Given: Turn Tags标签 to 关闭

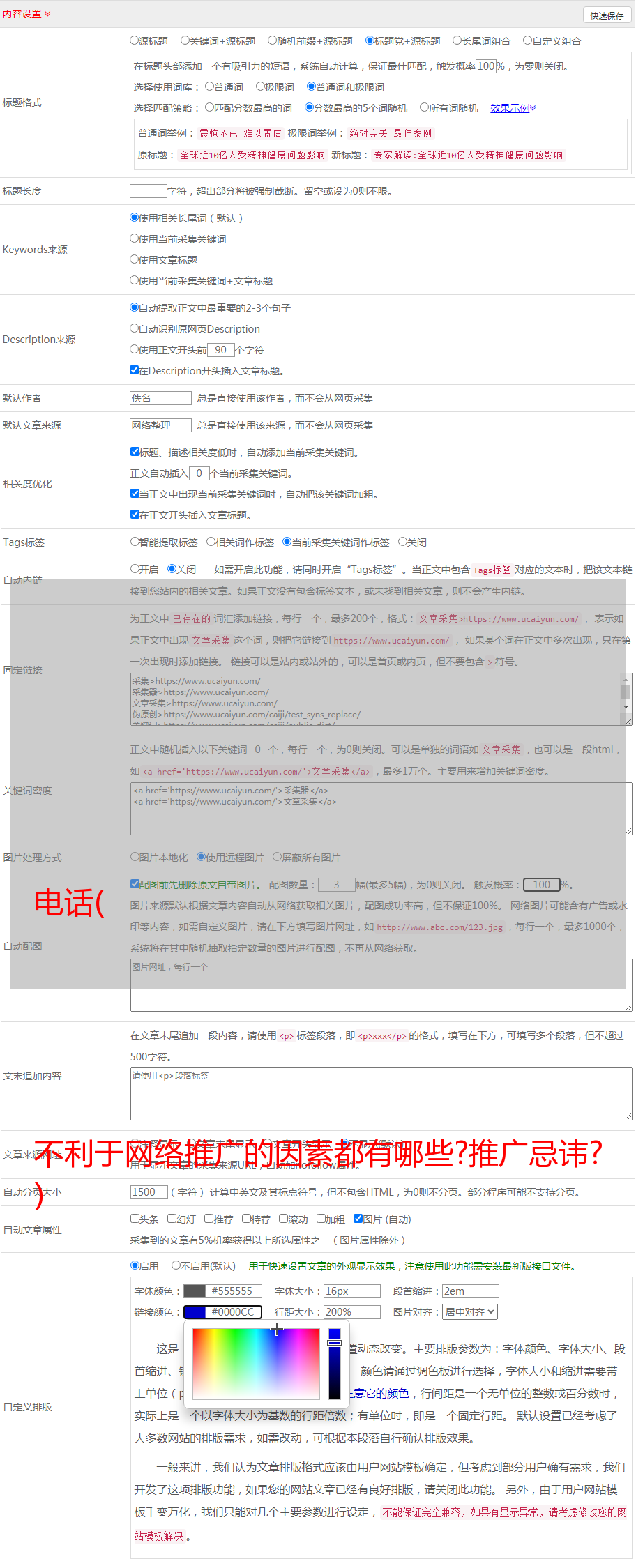Looking at the screenshot, I should (402, 542).
